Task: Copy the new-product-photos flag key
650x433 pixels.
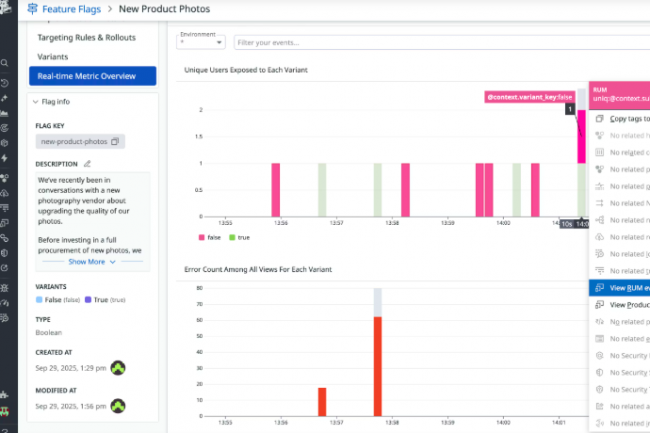Action: tap(115, 142)
